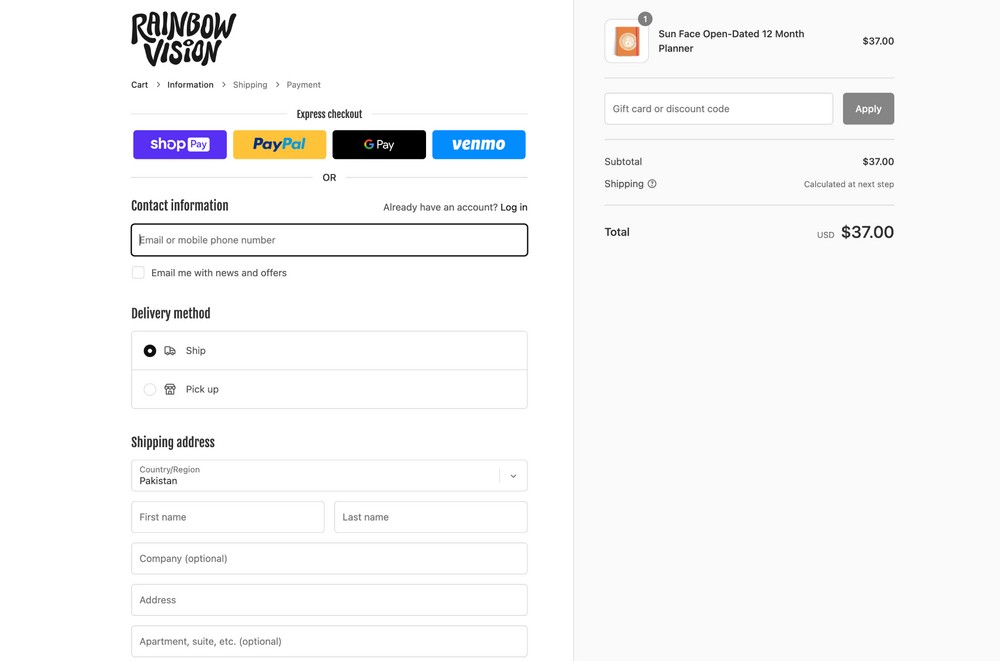Image resolution: width=1000 pixels, height=661 pixels.
Task: Click the storefront icon beside Pick up
Action: 170,389
